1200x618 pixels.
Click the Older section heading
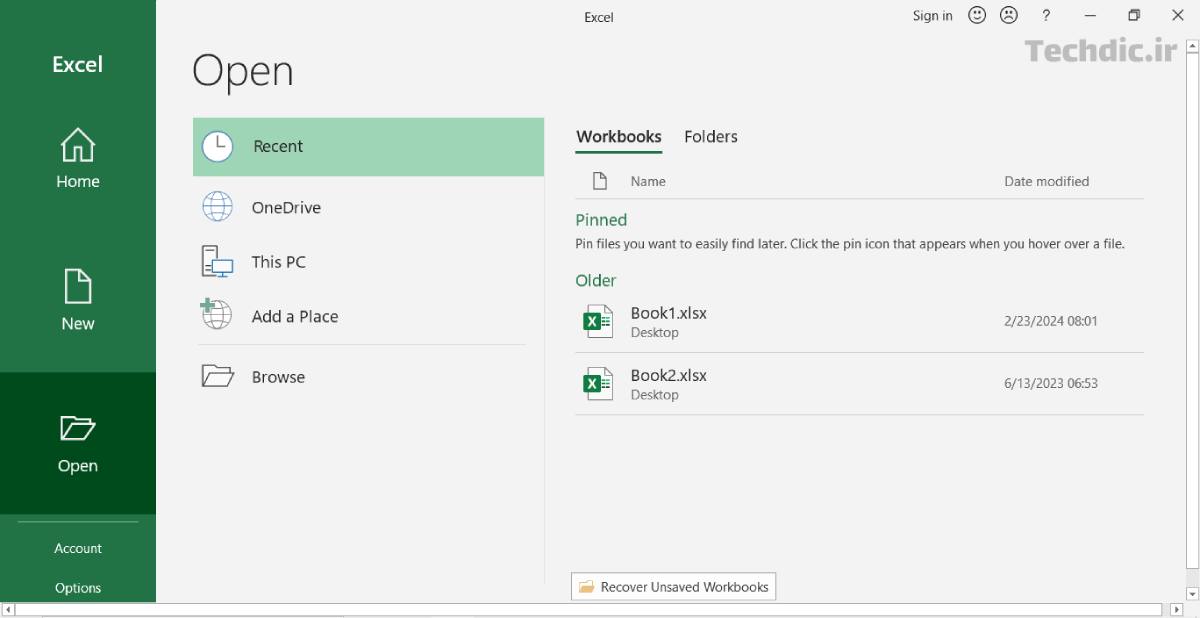point(596,281)
